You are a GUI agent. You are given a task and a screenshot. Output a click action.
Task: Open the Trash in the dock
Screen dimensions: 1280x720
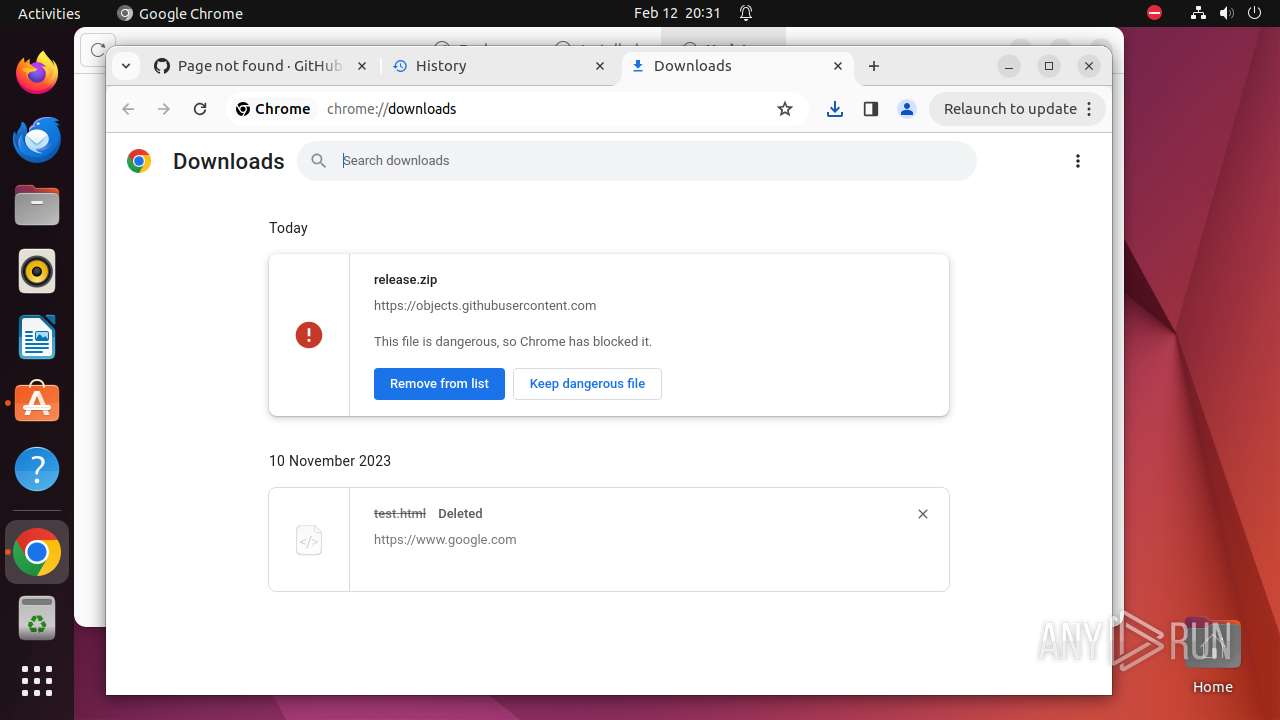[37, 618]
